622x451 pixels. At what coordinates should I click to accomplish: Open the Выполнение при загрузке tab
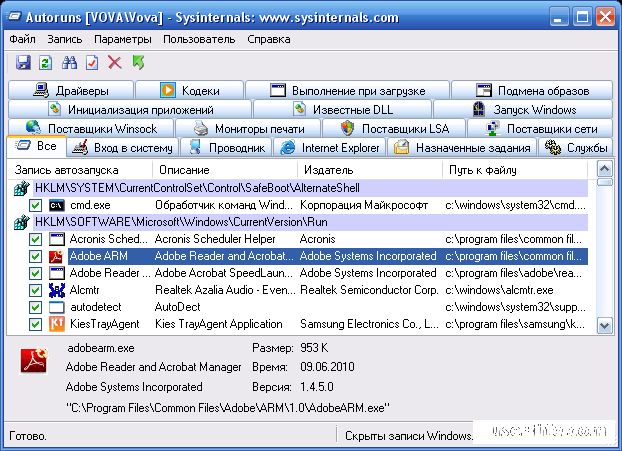(x=347, y=90)
